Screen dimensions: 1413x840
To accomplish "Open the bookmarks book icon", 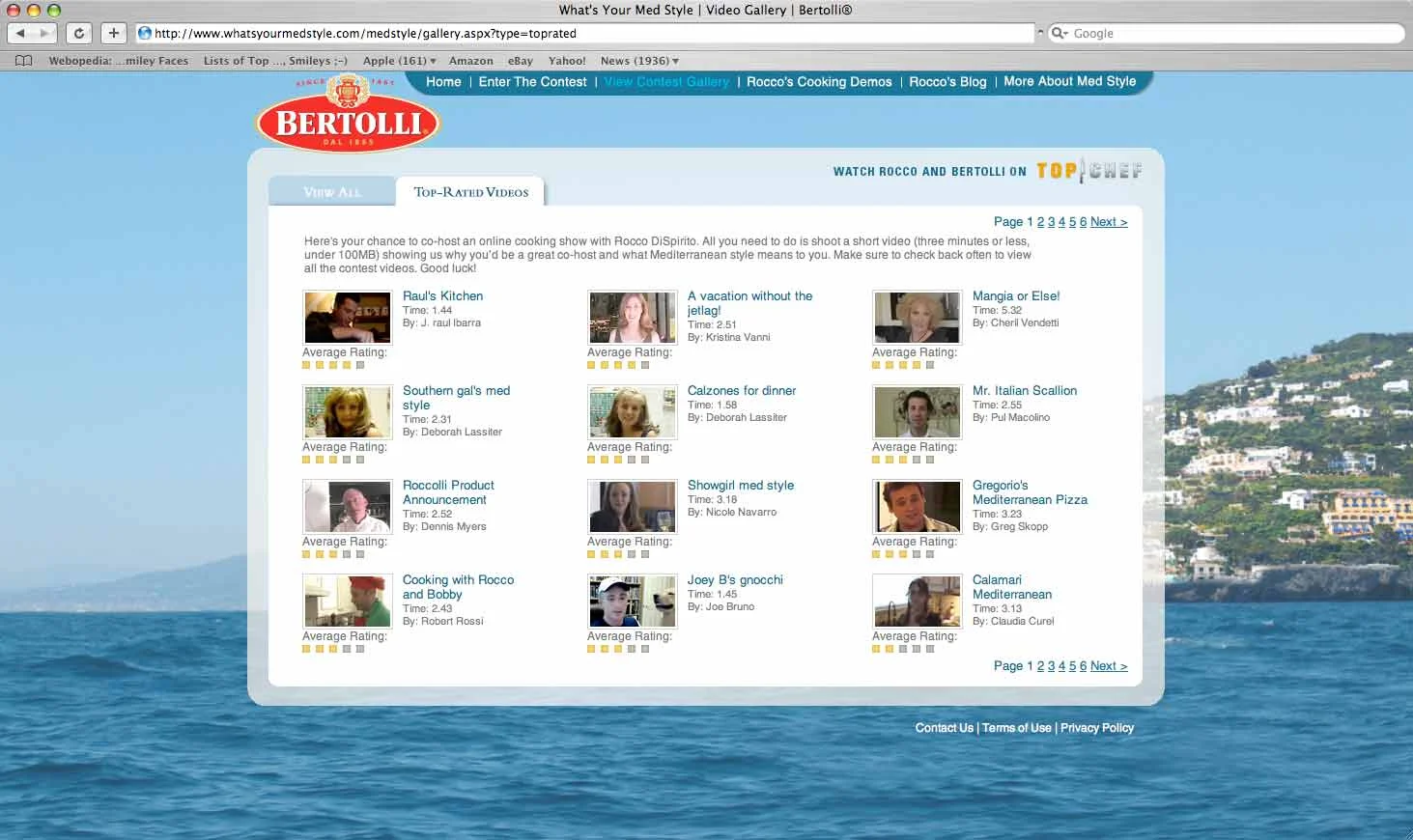I will pos(24,61).
